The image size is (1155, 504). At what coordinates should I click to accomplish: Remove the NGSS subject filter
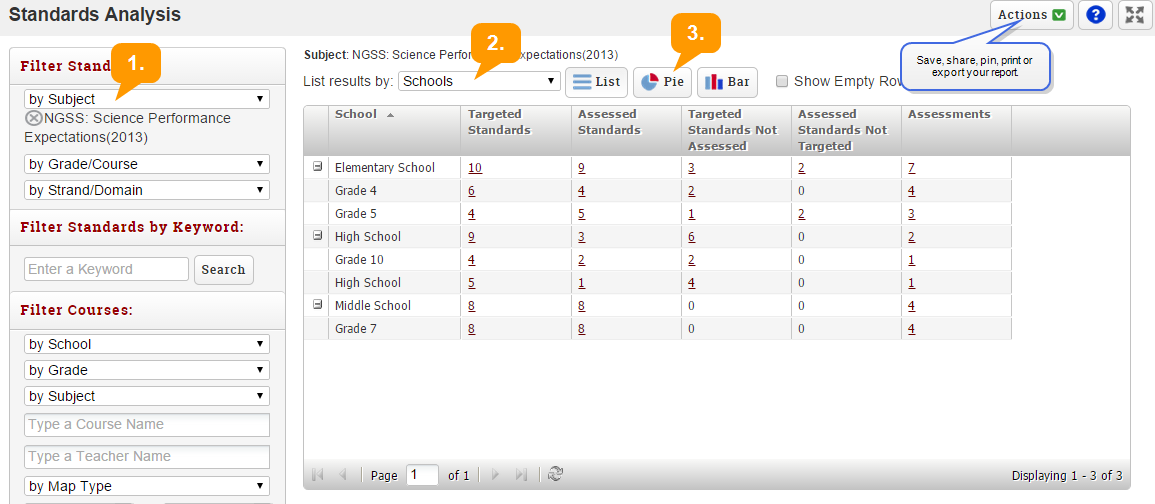[x=33, y=118]
